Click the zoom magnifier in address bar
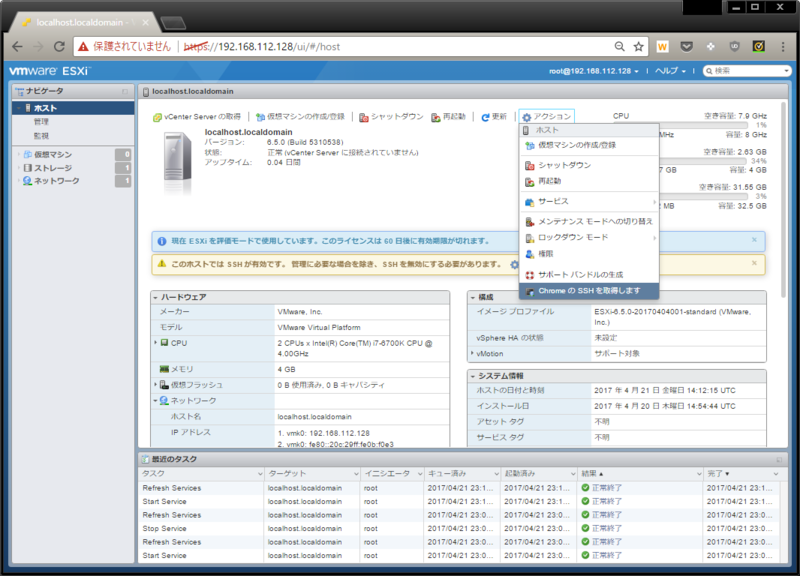 [x=619, y=46]
